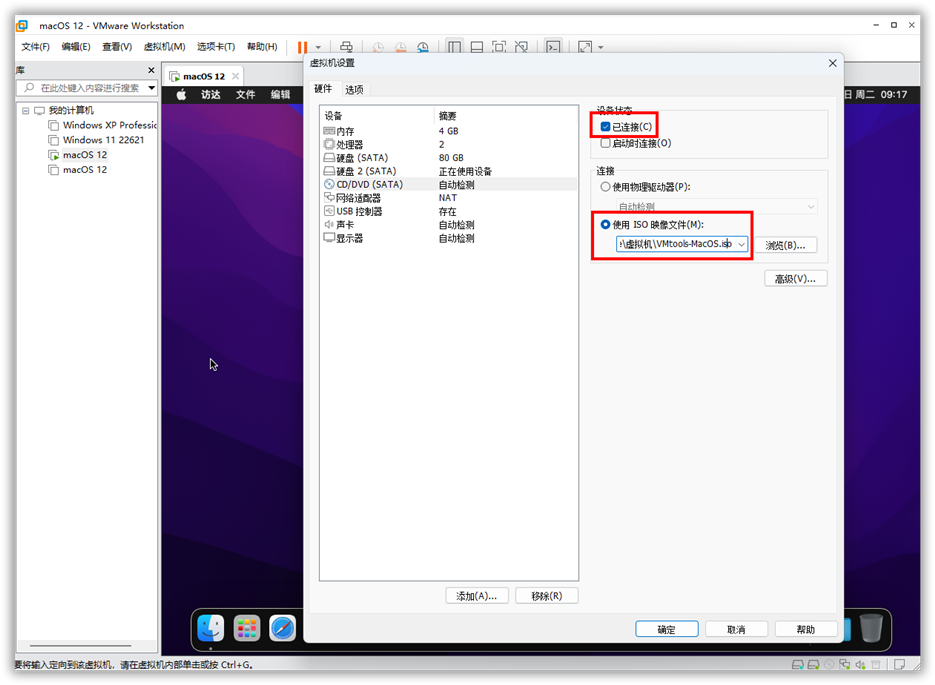
Task: Toggle the Connected (已连接) checkbox
Action: point(605,126)
